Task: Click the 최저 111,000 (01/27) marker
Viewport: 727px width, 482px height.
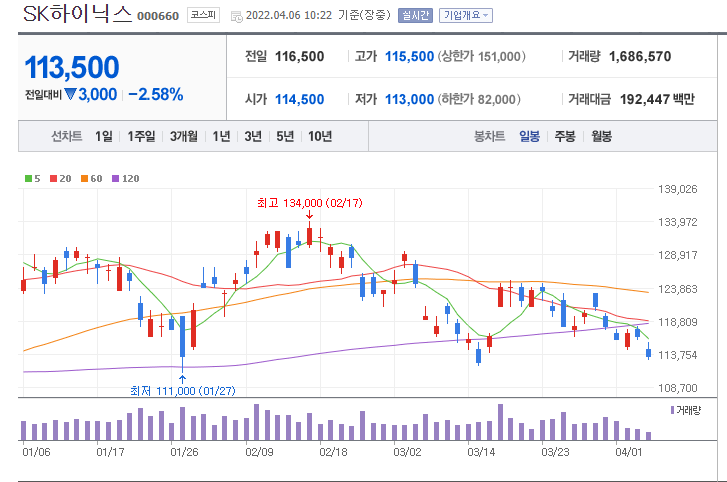Action: 183,391
